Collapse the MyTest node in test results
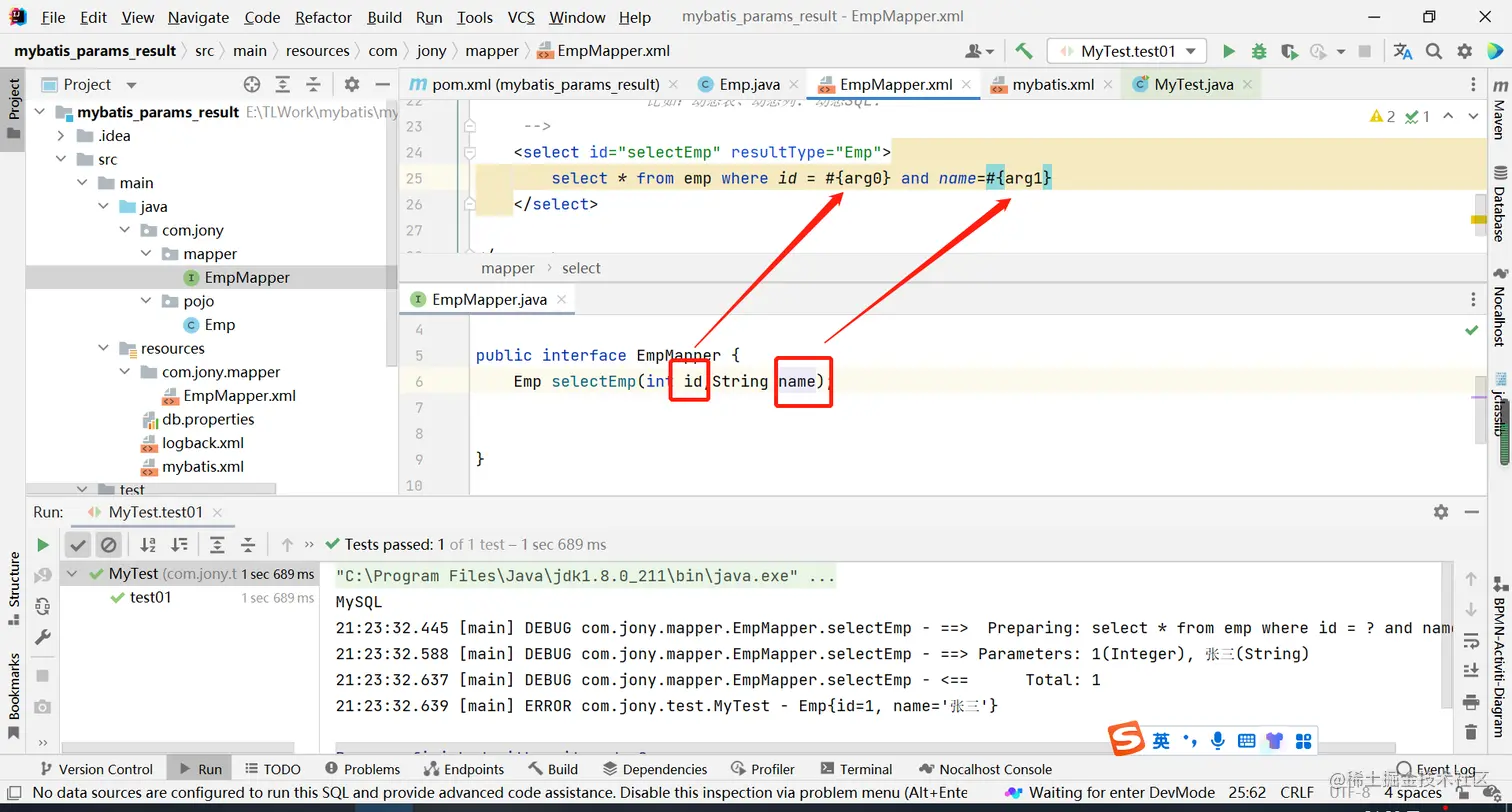The image size is (1512, 812). click(x=72, y=574)
